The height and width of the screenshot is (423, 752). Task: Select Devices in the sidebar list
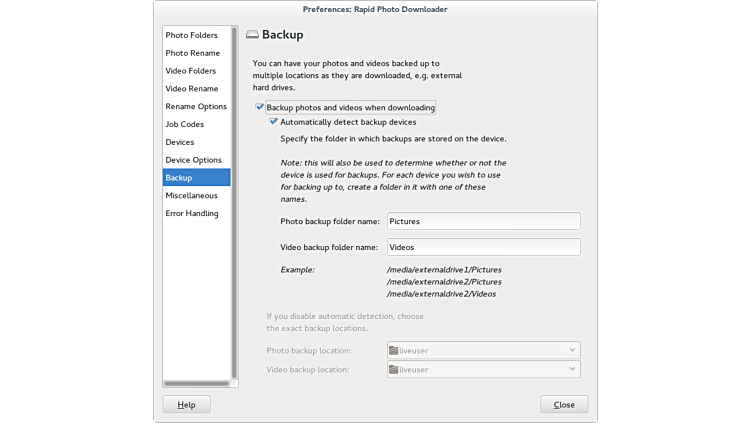pyautogui.click(x=180, y=142)
